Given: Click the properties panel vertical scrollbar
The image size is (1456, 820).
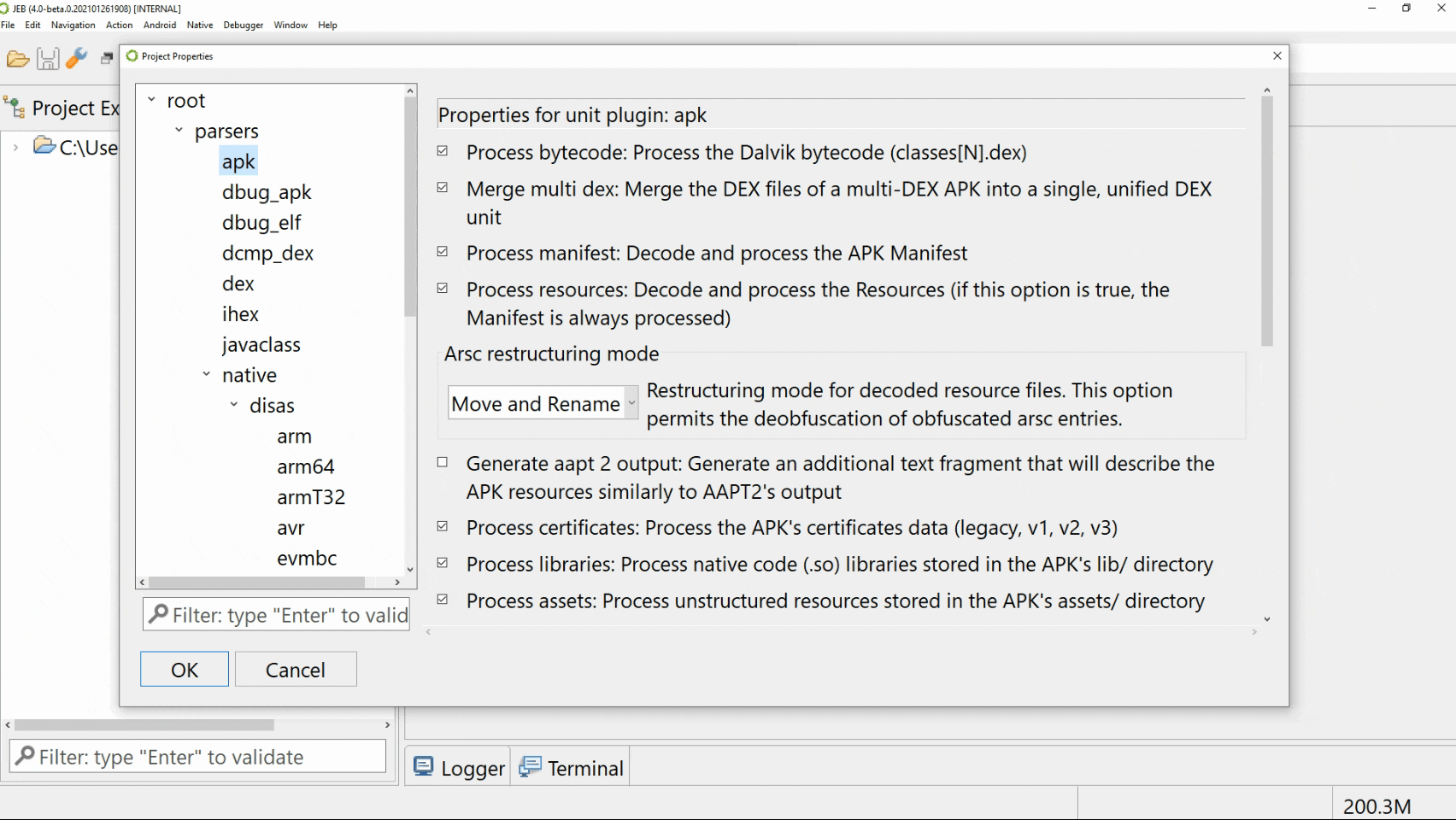Looking at the screenshot, I should [x=1267, y=220].
